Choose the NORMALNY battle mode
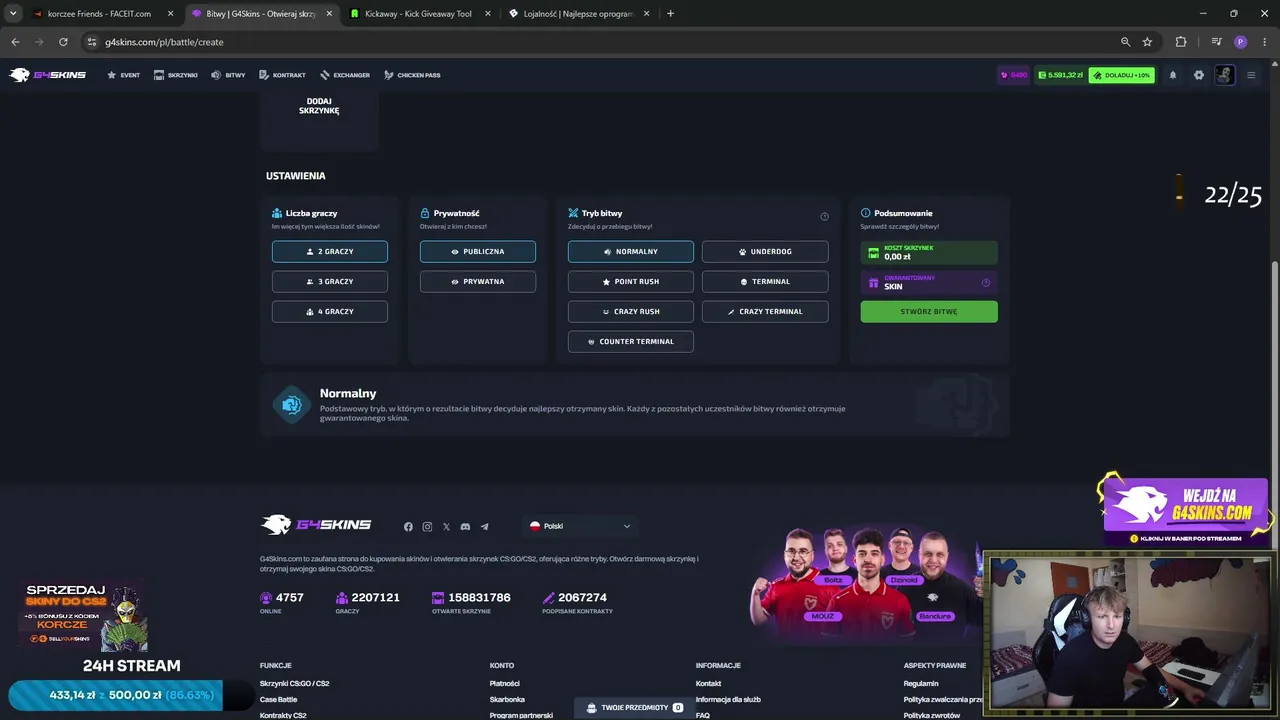 coord(631,252)
